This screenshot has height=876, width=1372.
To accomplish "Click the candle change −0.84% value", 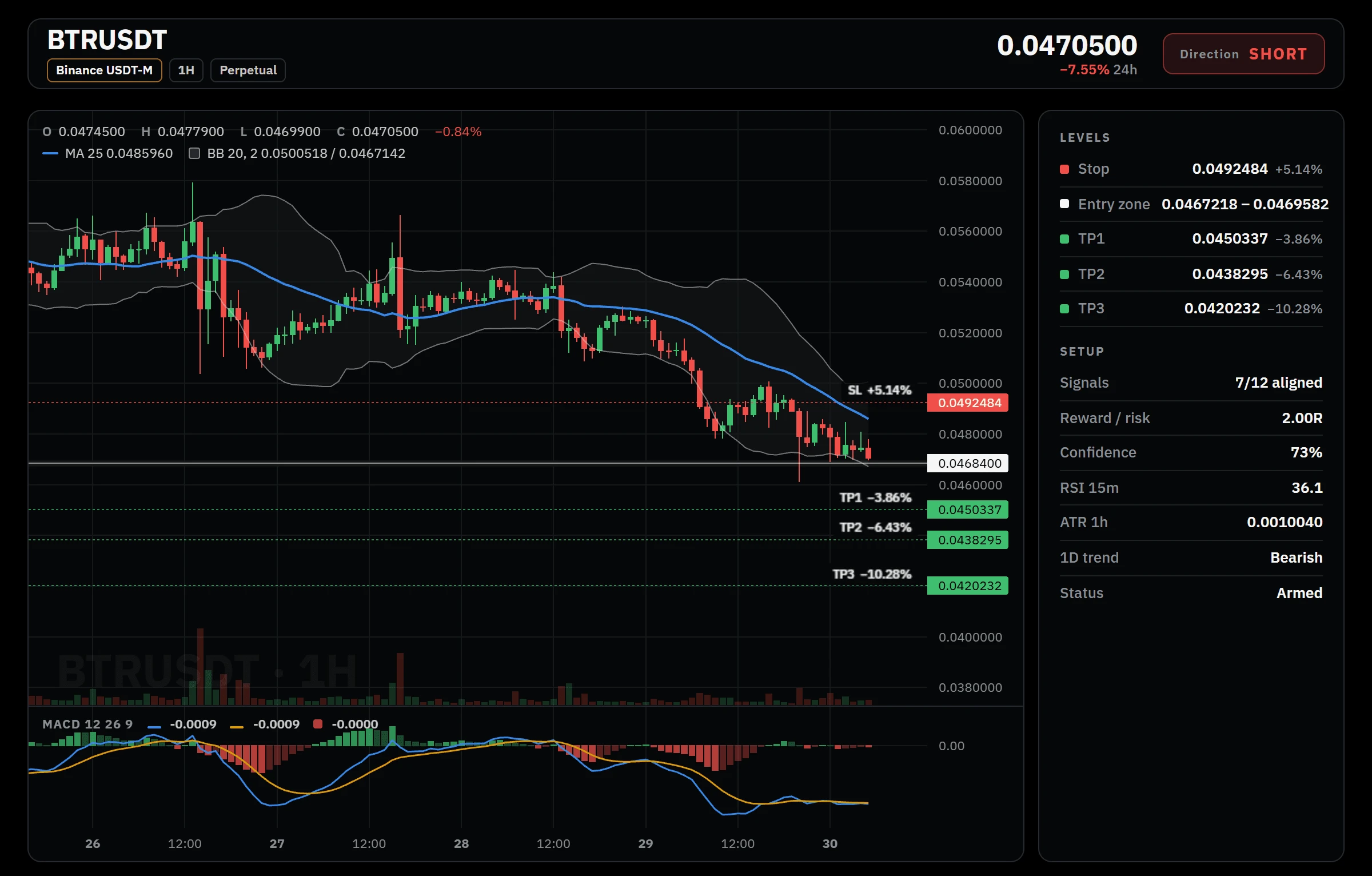I will 458,132.
